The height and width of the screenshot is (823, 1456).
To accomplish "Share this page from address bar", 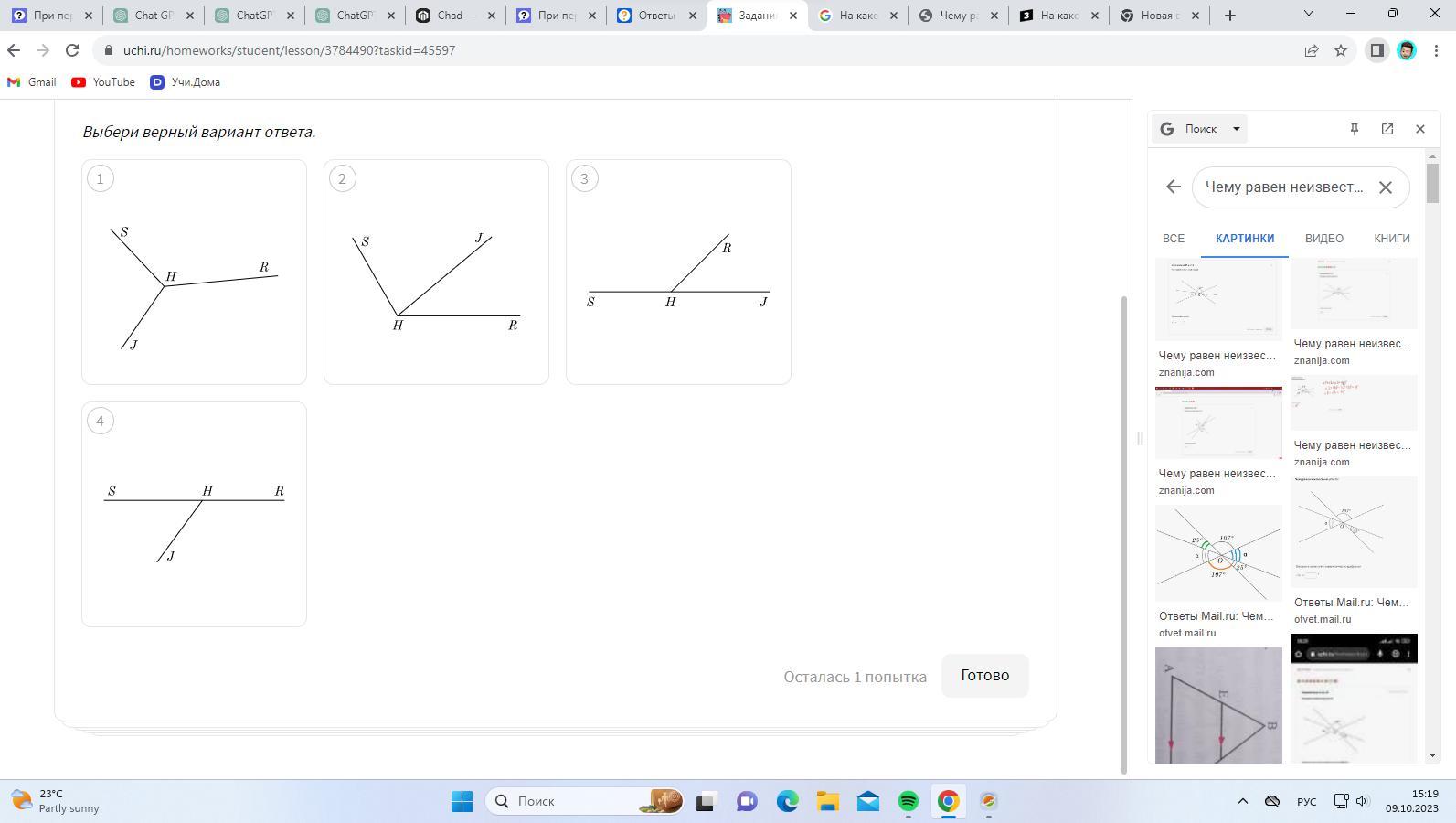I will 1312,50.
